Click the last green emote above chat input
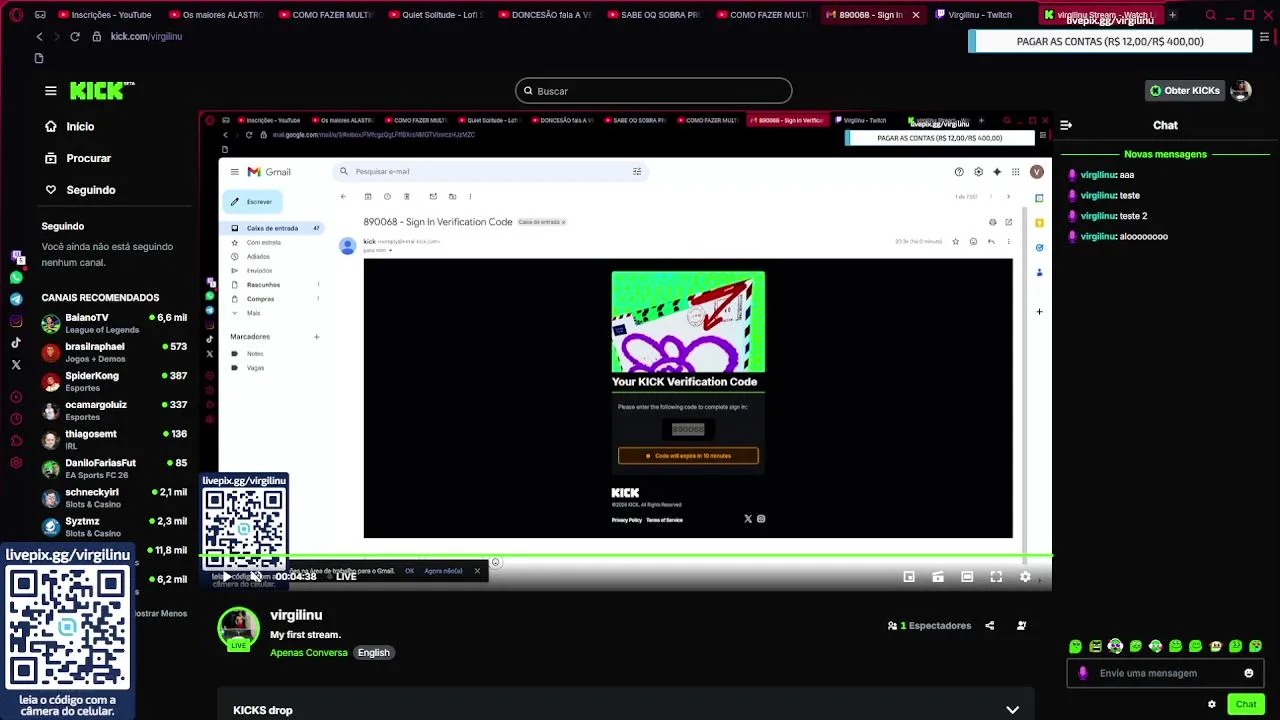This screenshot has width=1280, height=720. 1256,647
